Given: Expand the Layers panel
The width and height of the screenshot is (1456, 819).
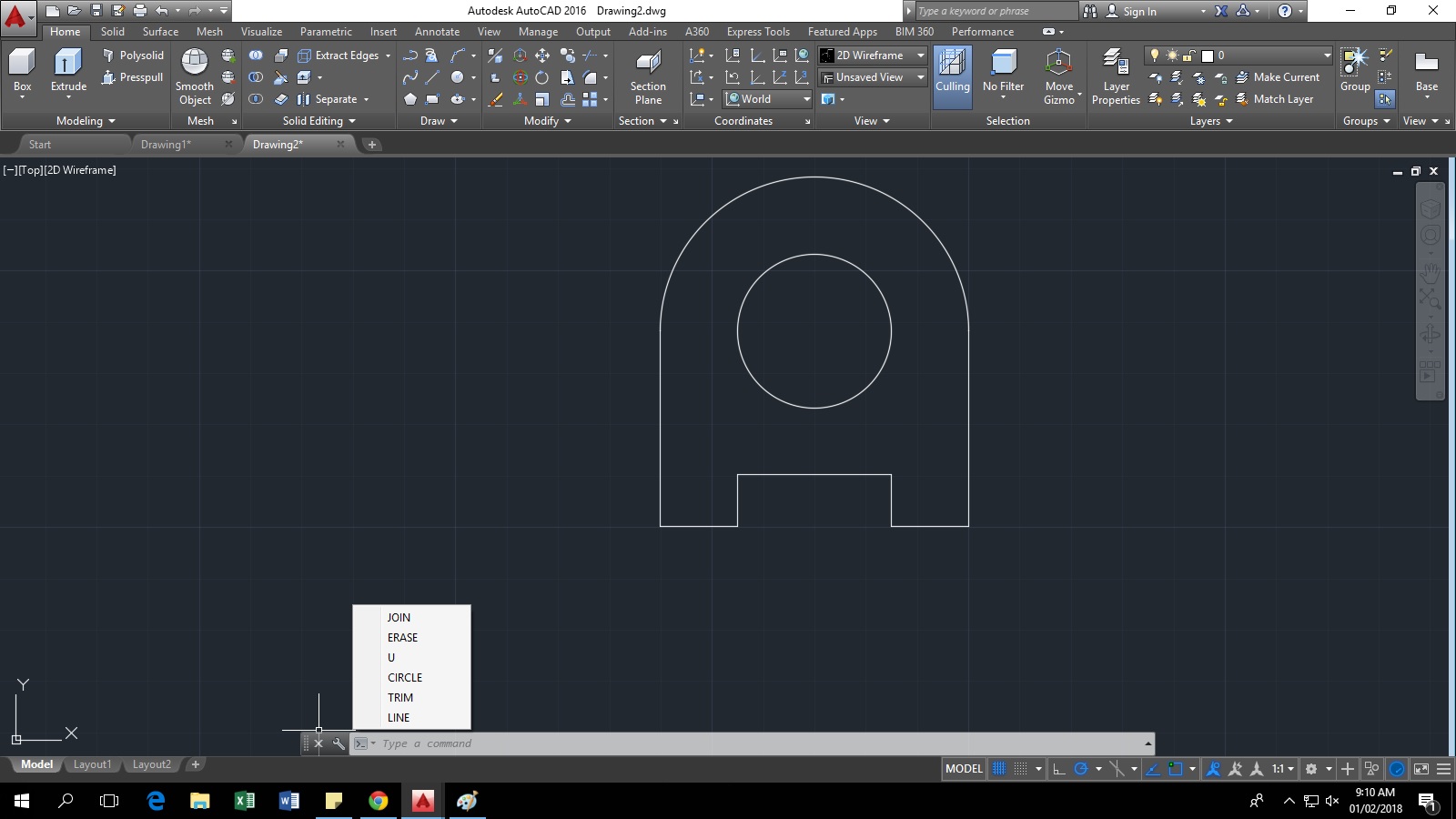Looking at the screenshot, I should pos(1211,121).
